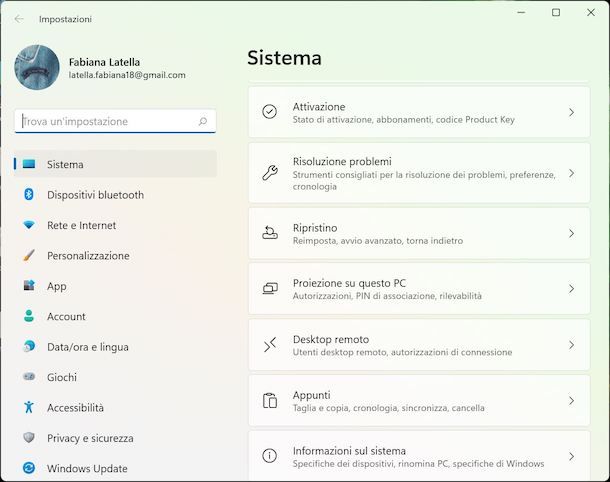The height and width of the screenshot is (482, 610).
Task: Open the Desktop remoto title
Action: (331, 340)
